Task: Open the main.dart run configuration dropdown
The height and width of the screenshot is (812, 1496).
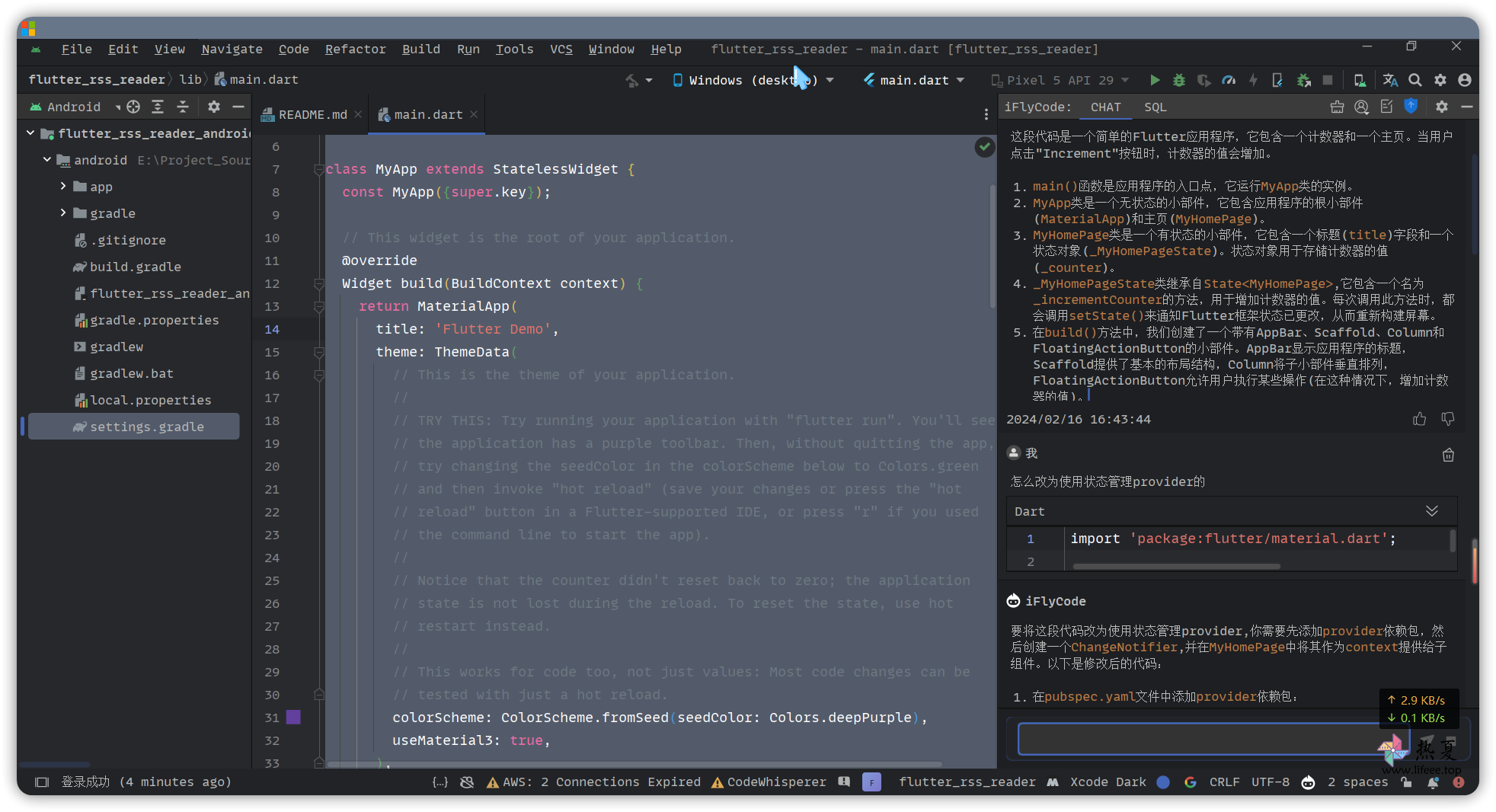Action: (913, 80)
